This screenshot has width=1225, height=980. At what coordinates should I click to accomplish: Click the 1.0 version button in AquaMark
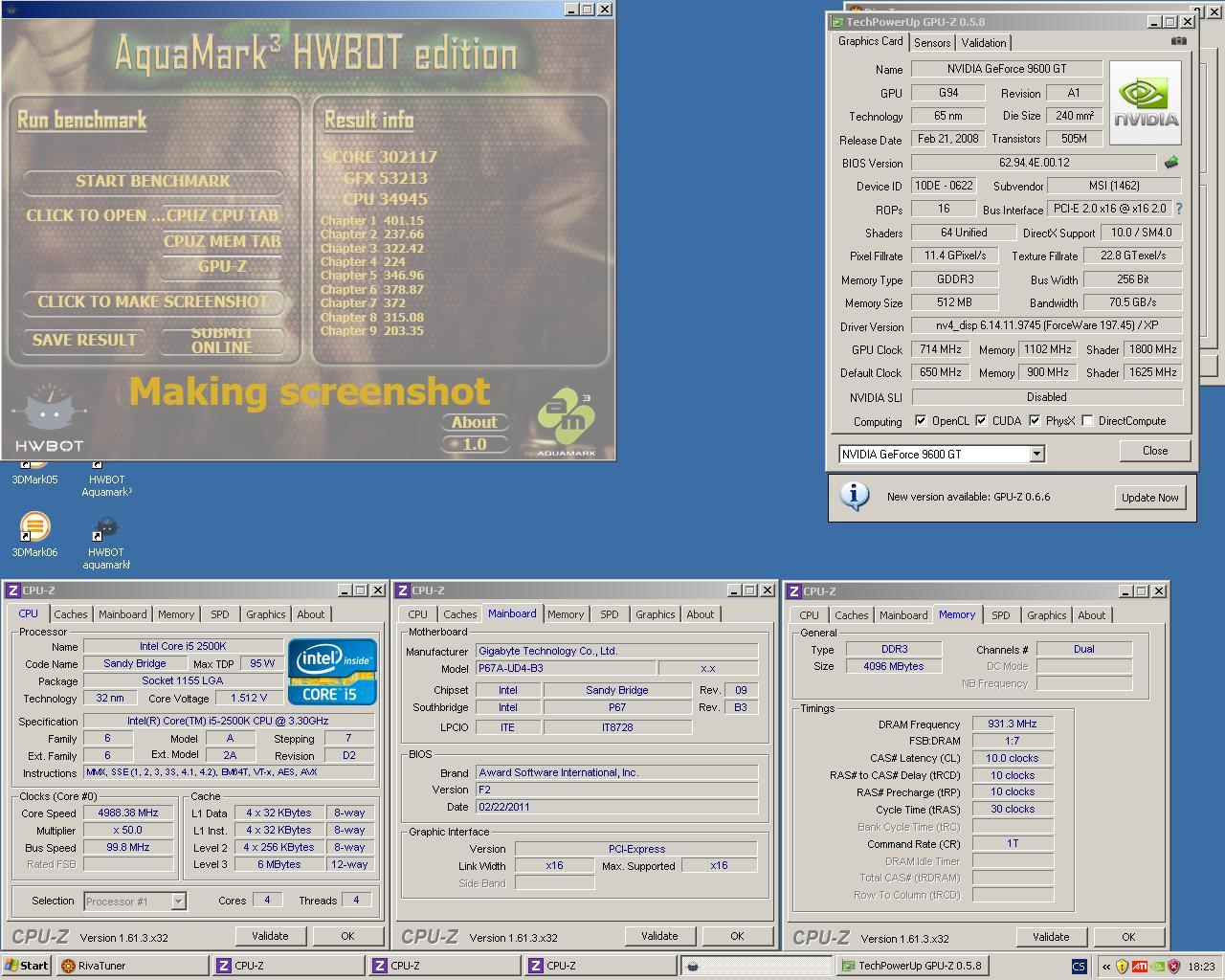[x=475, y=444]
